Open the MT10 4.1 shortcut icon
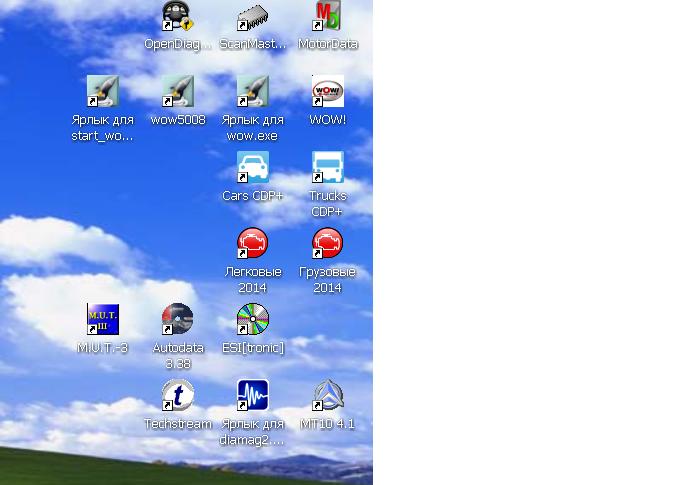Screen dimensions: 683x485 (x=328, y=395)
